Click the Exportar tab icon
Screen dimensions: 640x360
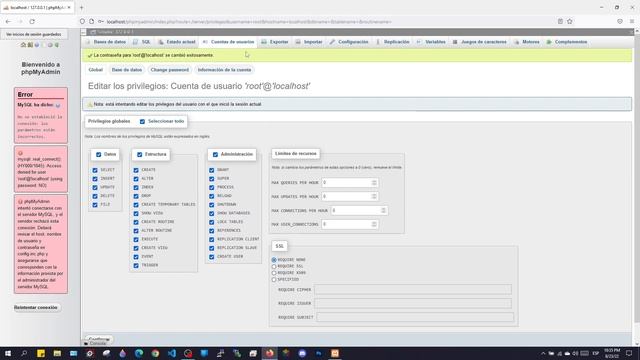coord(264,42)
